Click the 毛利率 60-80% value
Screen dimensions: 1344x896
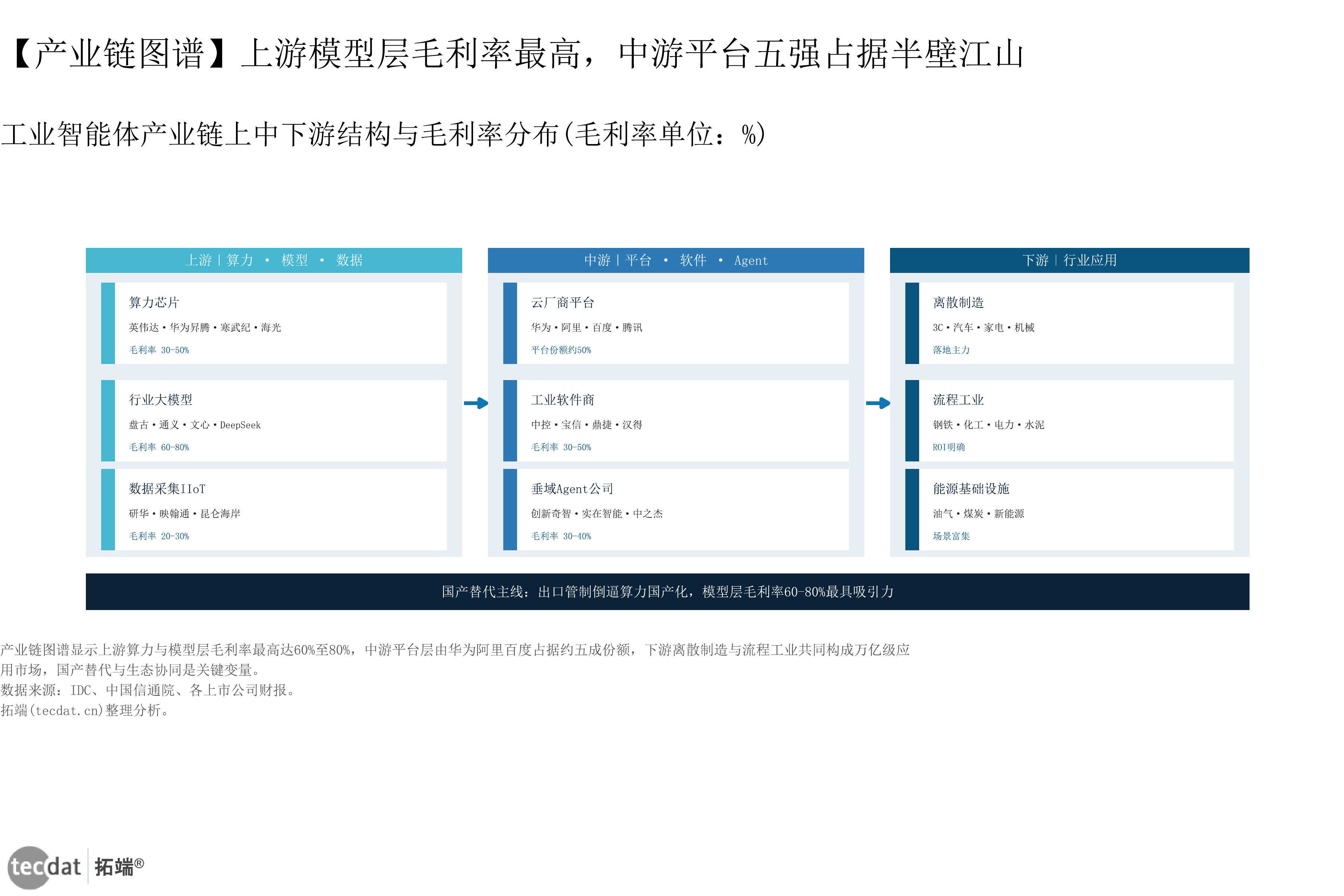[x=159, y=447]
